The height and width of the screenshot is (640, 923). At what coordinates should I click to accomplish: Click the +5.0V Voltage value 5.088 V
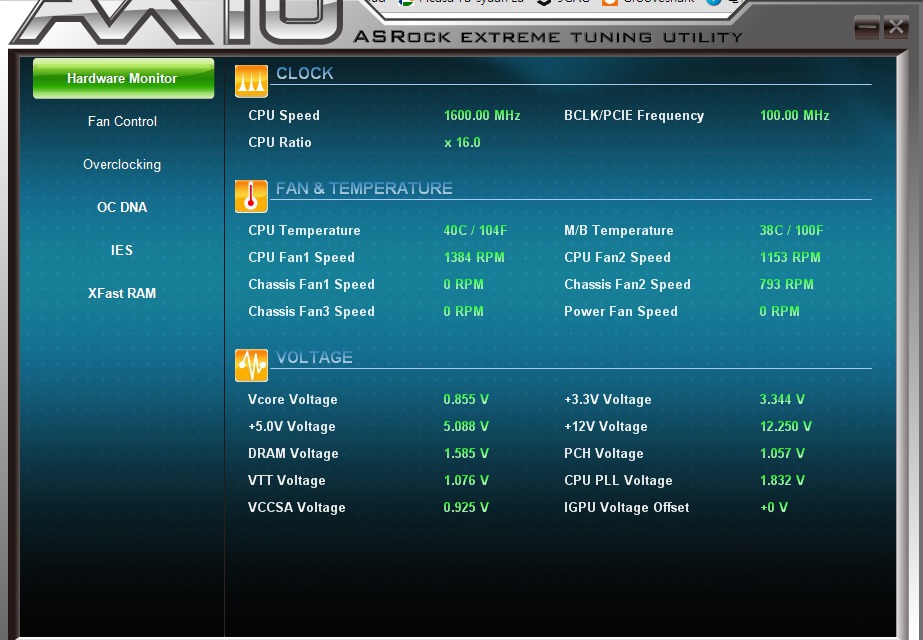click(x=466, y=426)
